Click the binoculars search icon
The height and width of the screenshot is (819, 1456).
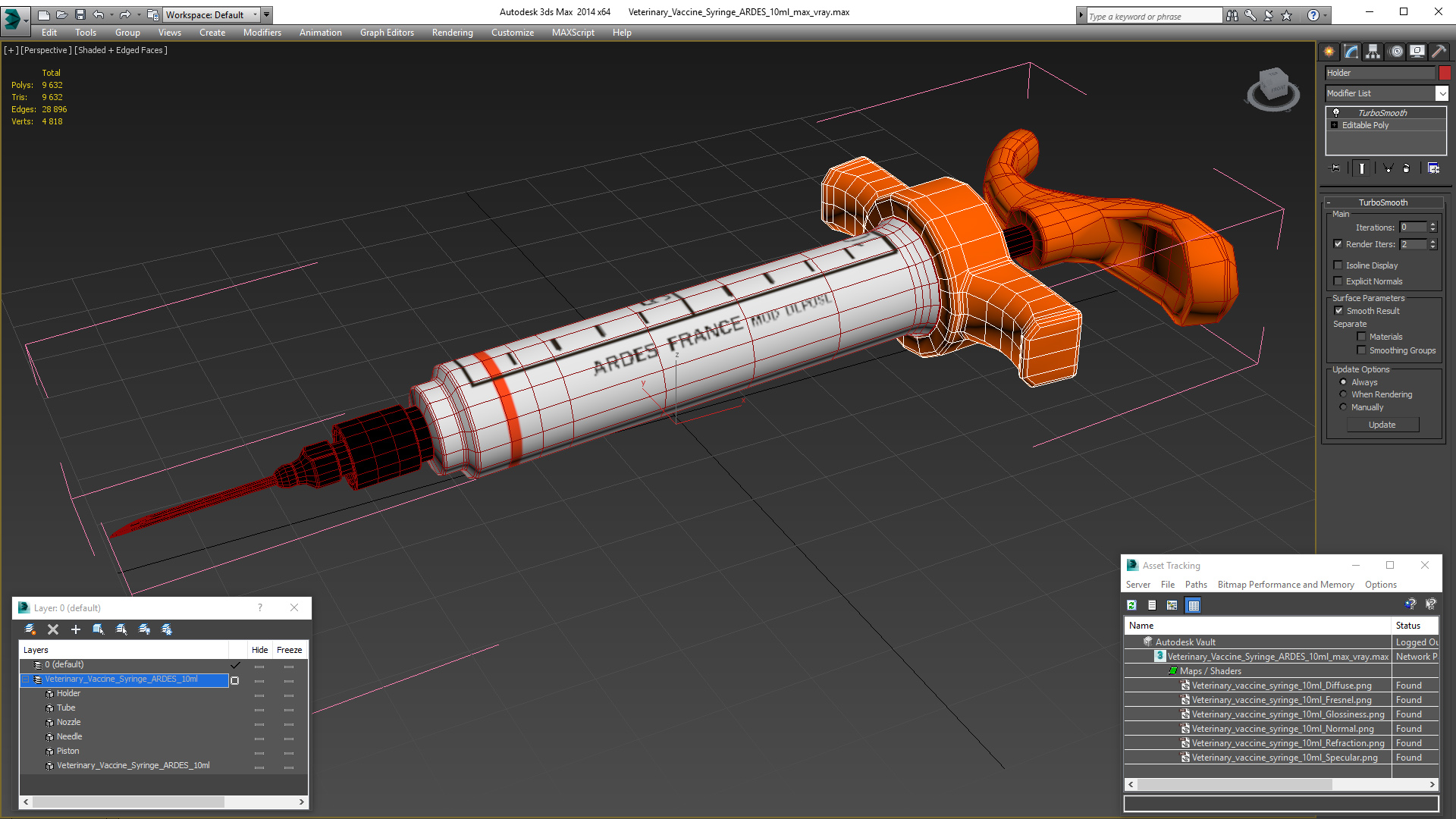1232,15
